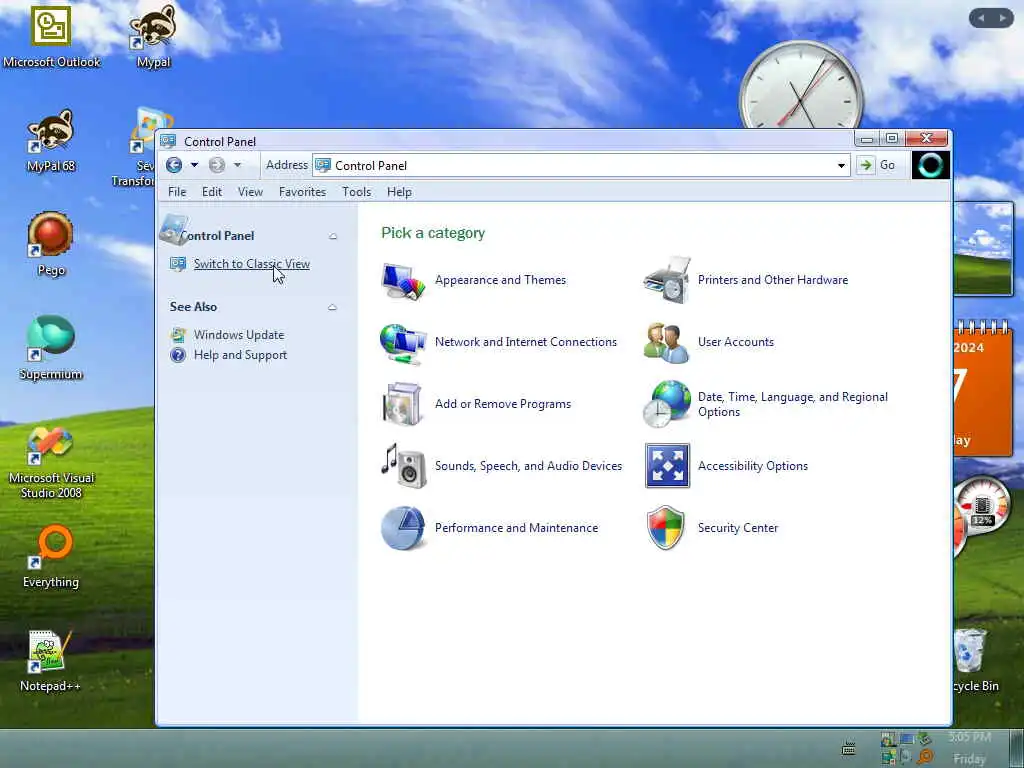1024x768 pixels.
Task: Open the Printers and Other Hardware link
Action: coord(773,280)
